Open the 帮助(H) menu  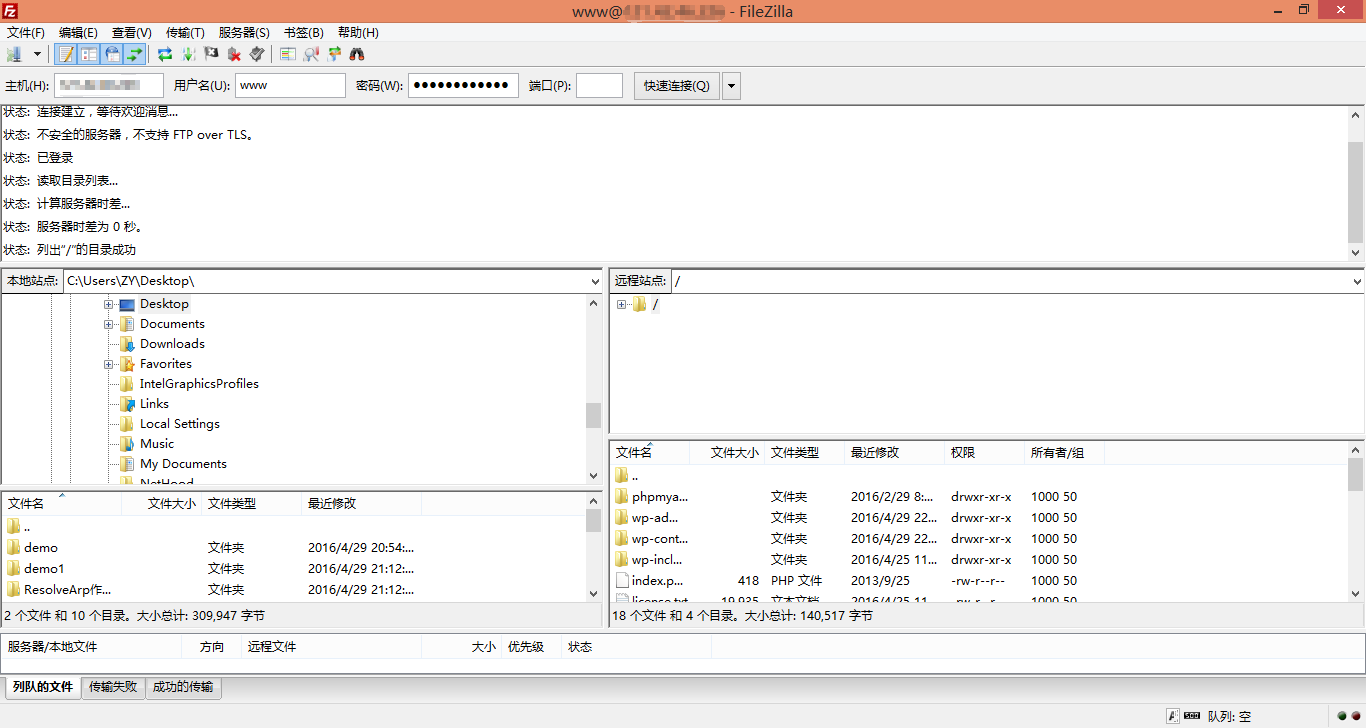coord(358,33)
